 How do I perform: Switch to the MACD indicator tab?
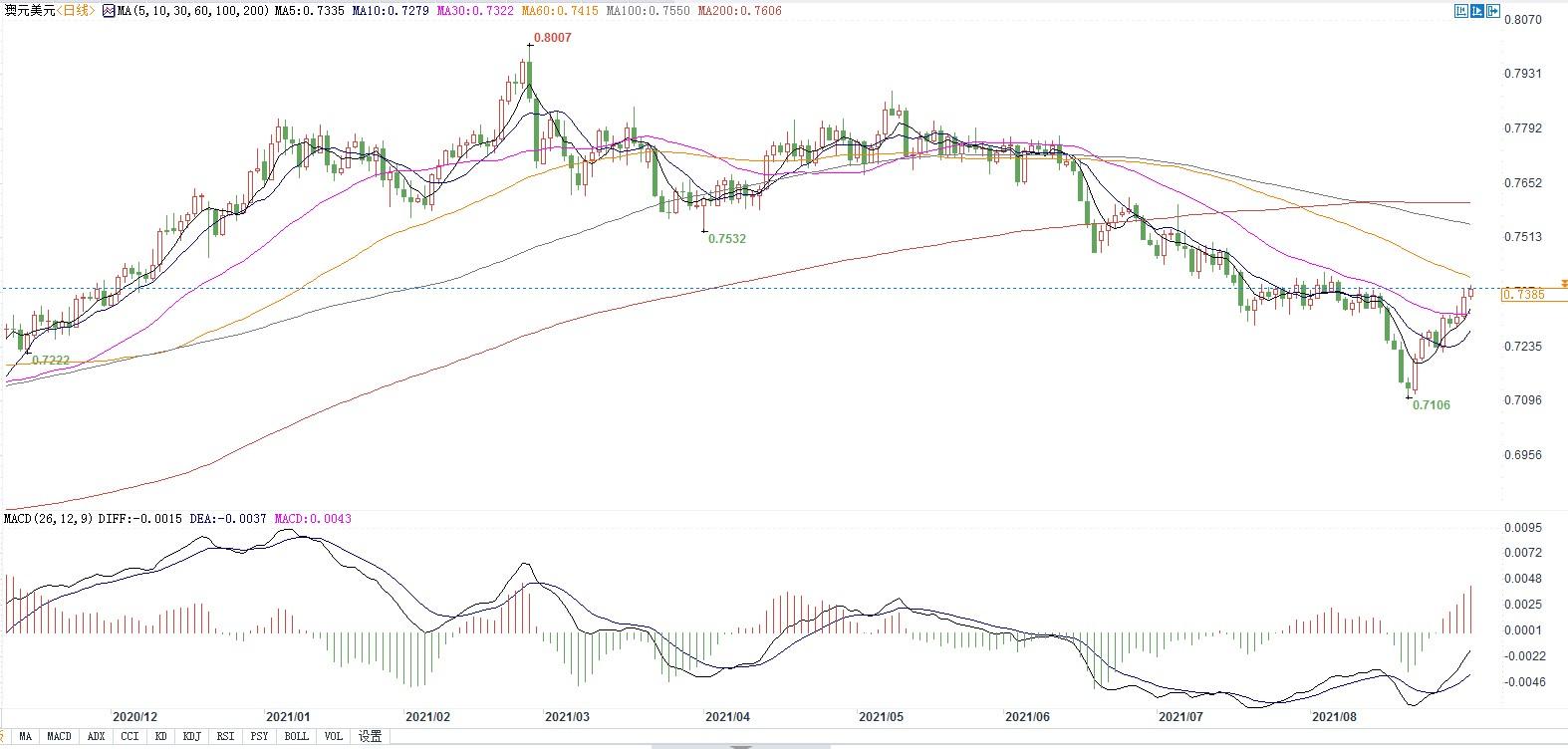(59, 737)
